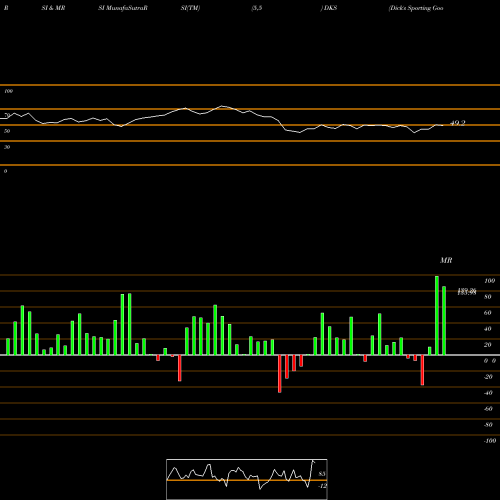Click the '60' label on the bar chart axis
500x500 pixels.
488,313
